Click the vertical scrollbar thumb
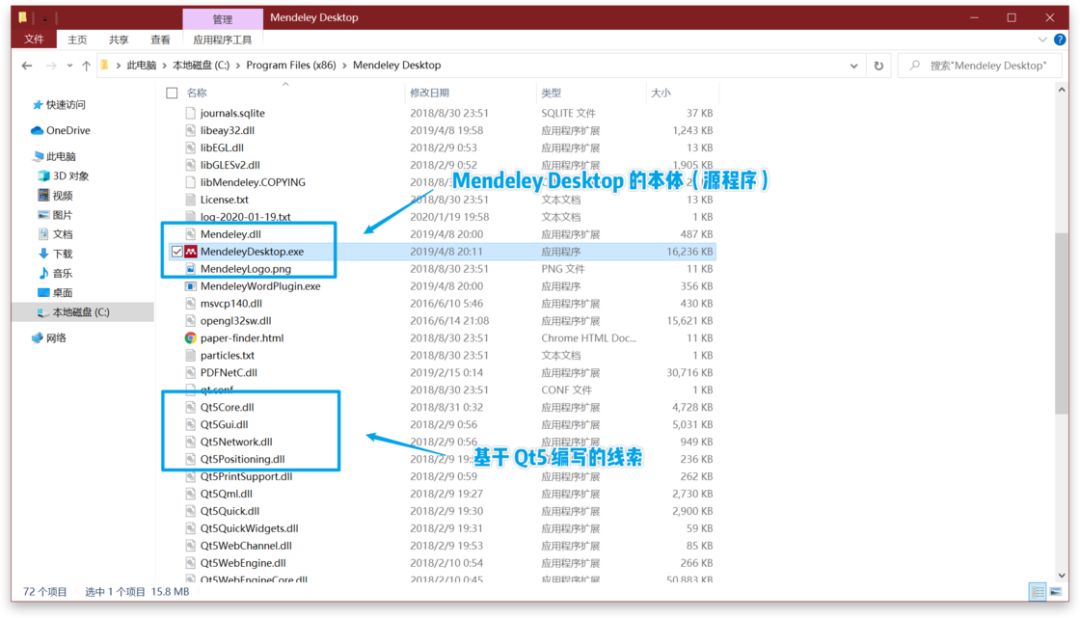Viewport: 1080px width, 618px height. point(1061,324)
